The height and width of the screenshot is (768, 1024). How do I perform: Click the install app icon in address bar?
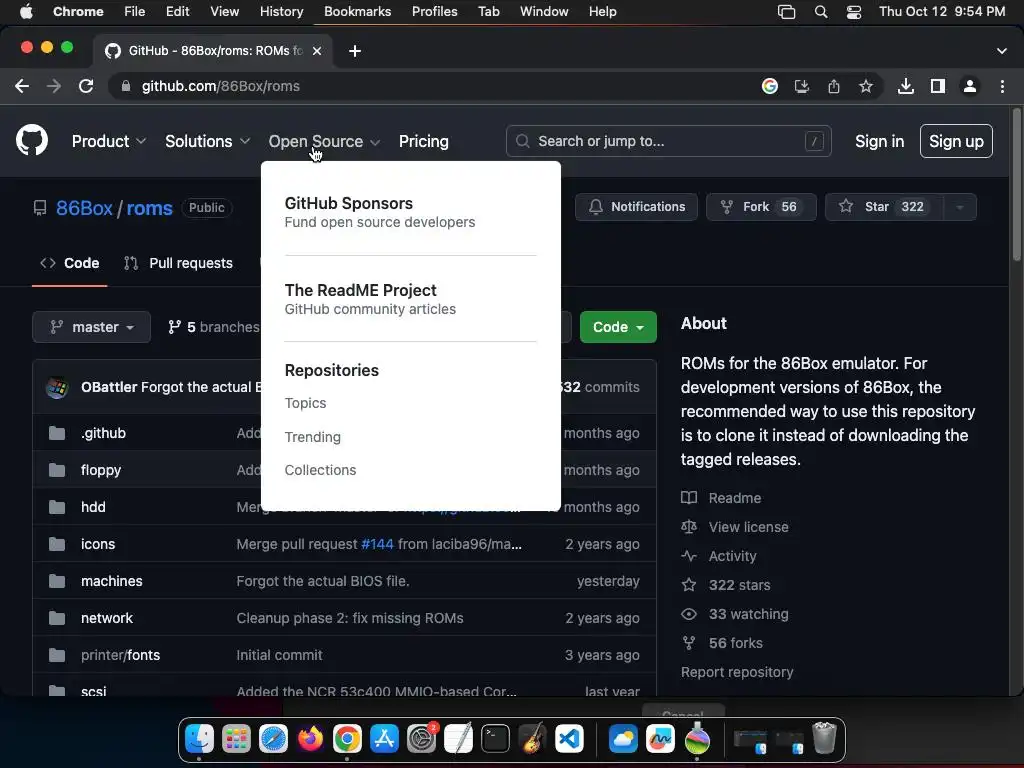click(802, 86)
